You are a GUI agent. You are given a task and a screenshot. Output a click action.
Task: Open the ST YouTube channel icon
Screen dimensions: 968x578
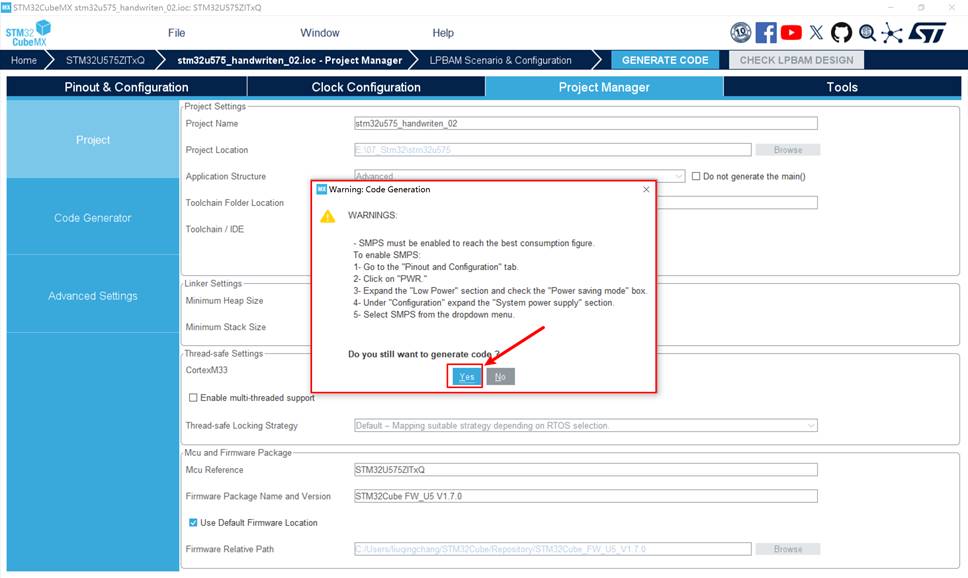click(x=791, y=32)
